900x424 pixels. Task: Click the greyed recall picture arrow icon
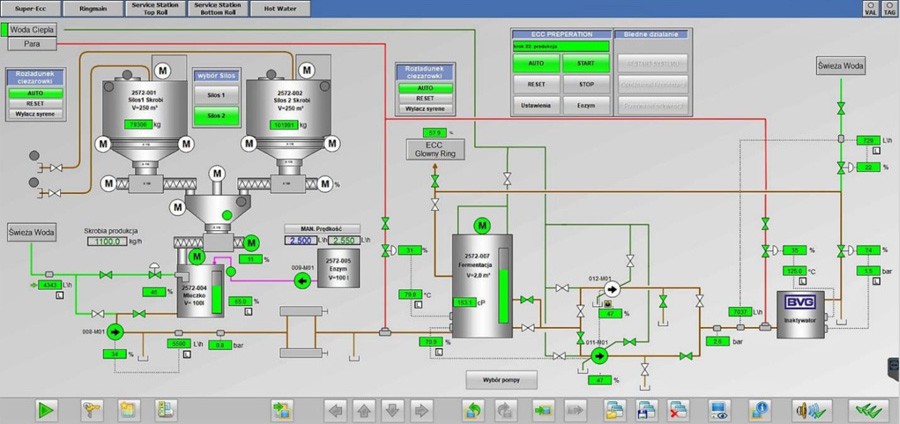(x=574, y=411)
